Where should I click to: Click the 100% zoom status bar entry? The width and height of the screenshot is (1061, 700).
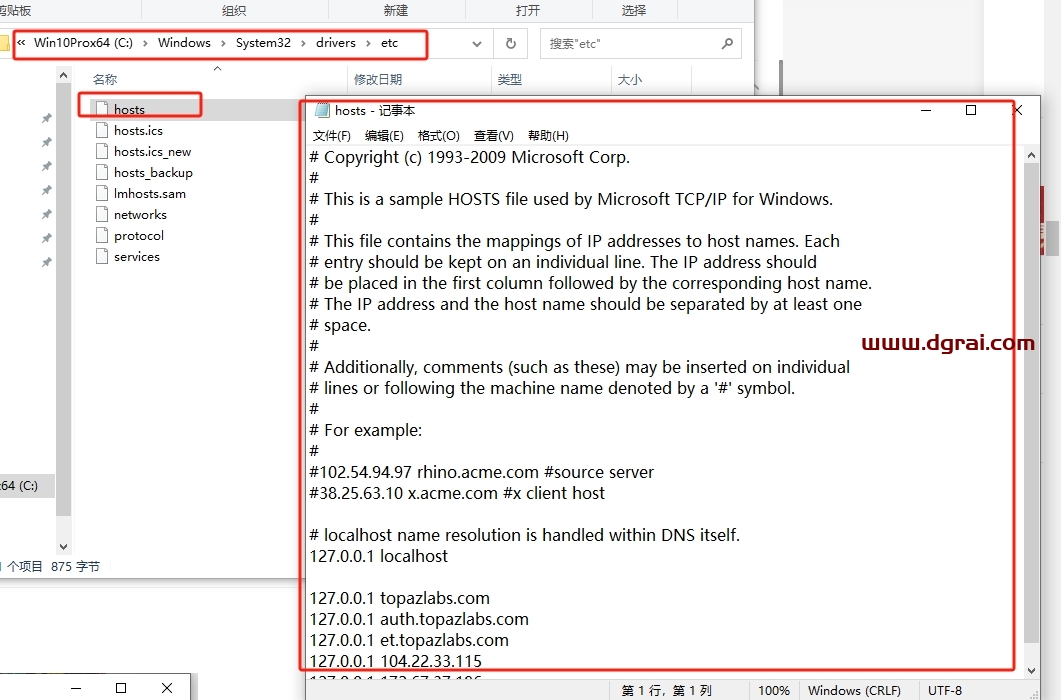(773, 691)
